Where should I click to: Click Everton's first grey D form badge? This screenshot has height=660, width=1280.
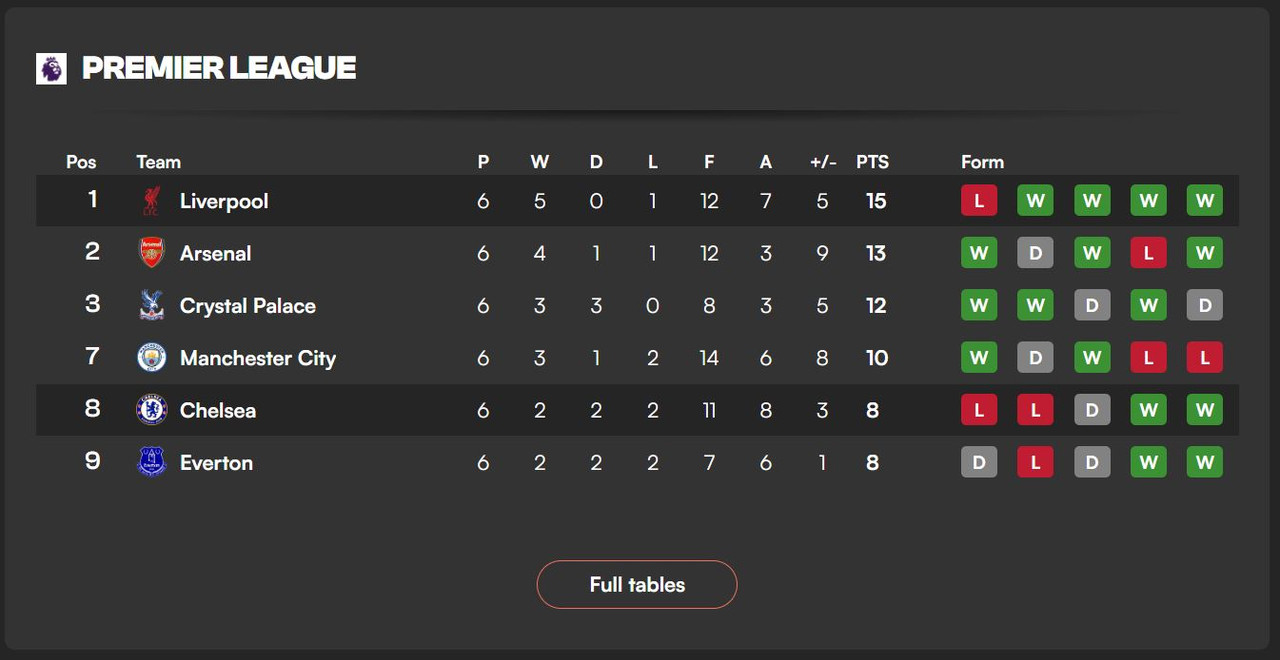979,462
